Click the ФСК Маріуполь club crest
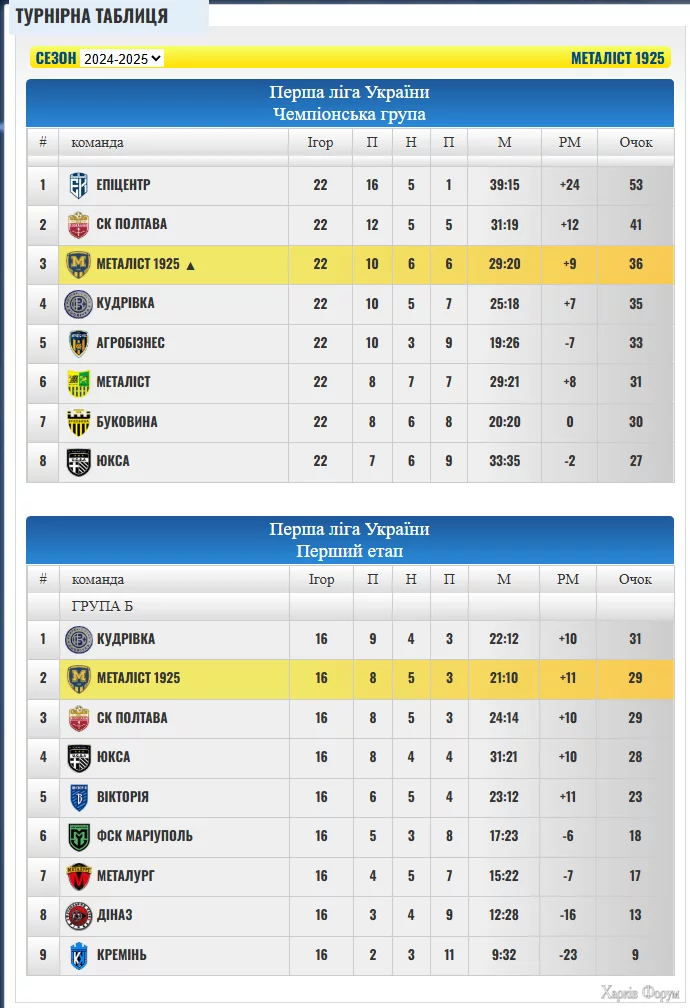 (x=78, y=837)
